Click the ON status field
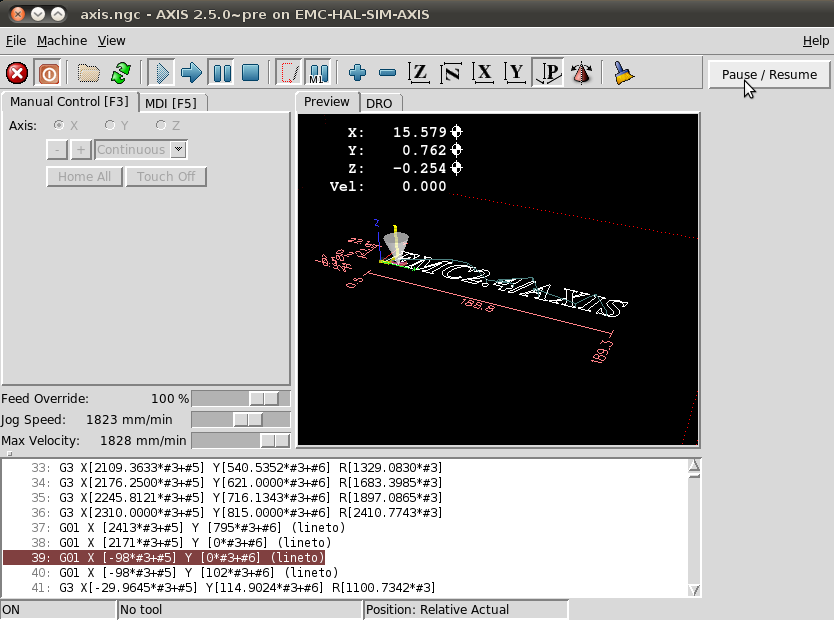This screenshot has width=834, height=620. tap(58, 609)
